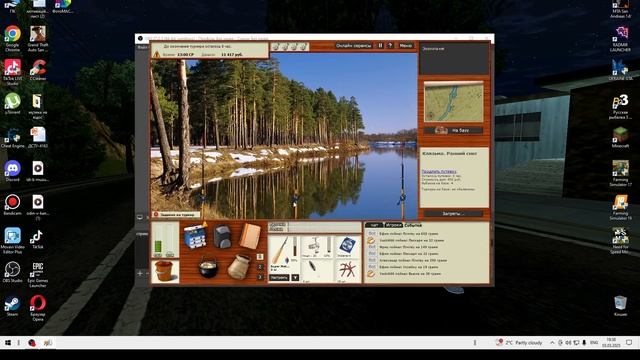
Task: Click the warning triangle in status panel
Action: point(156,54)
